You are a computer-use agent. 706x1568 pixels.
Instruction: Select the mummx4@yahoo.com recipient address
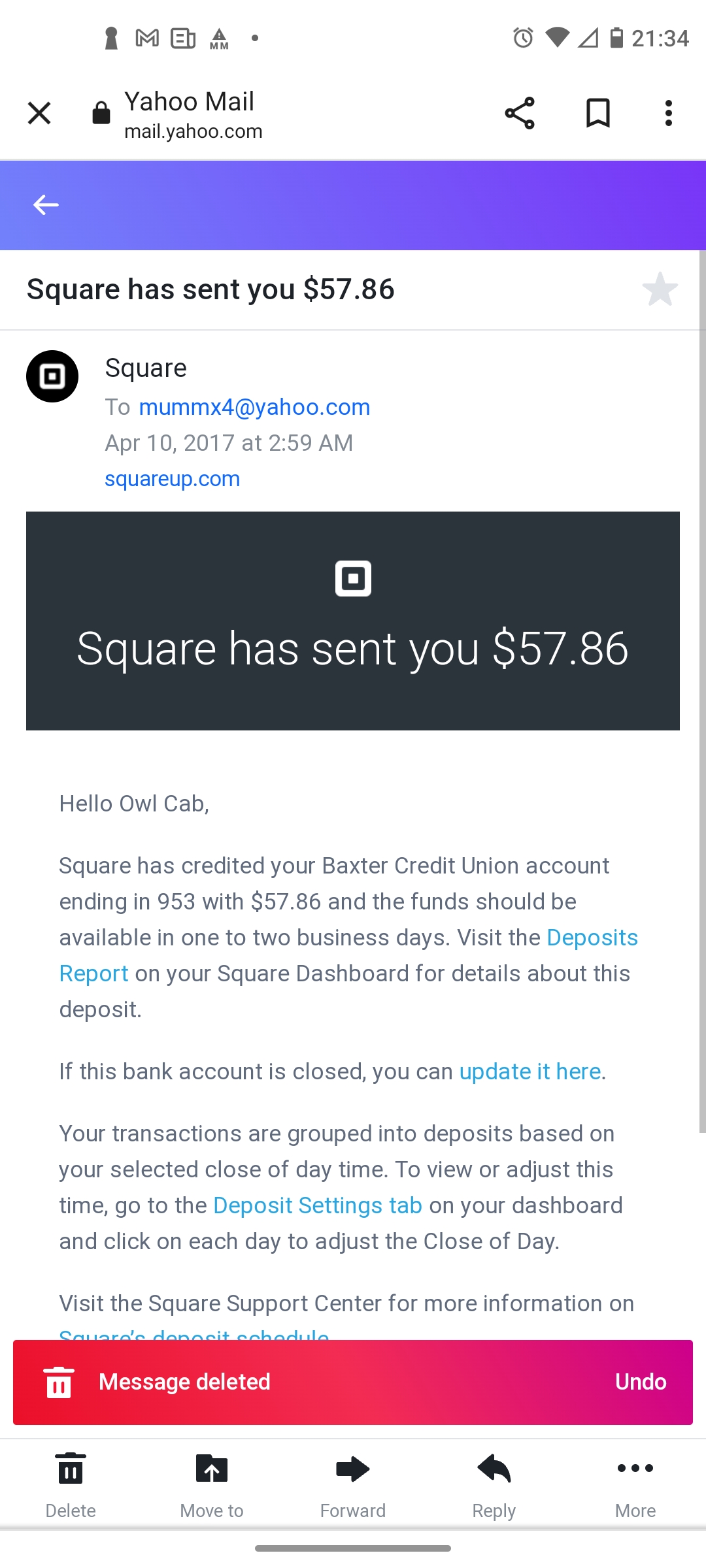254,407
